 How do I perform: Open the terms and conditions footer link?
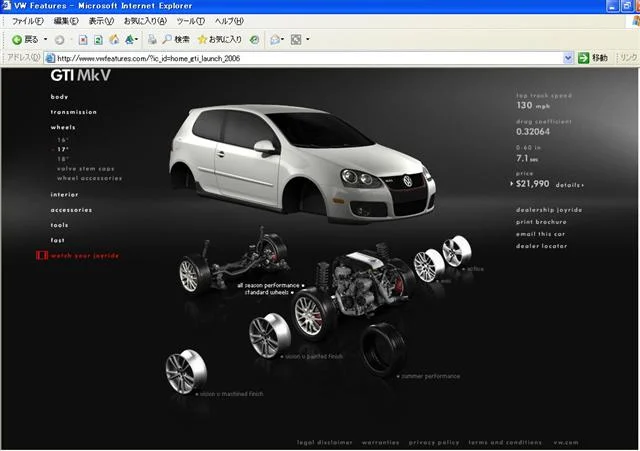pos(505,442)
